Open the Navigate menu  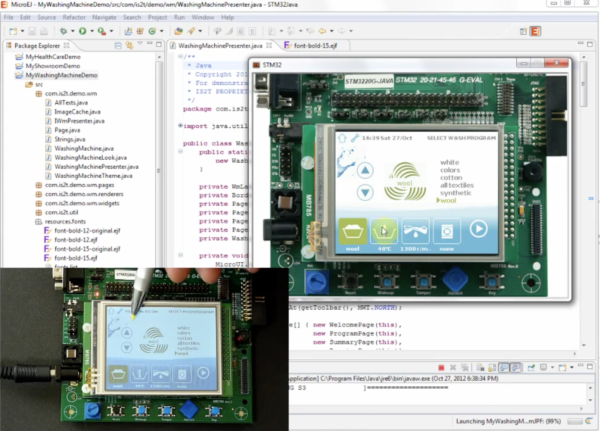(x=104, y=17)
